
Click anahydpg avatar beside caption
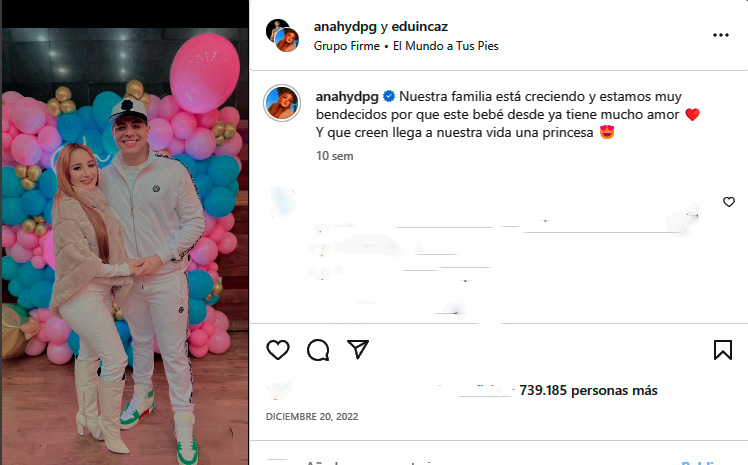point(282,103)
